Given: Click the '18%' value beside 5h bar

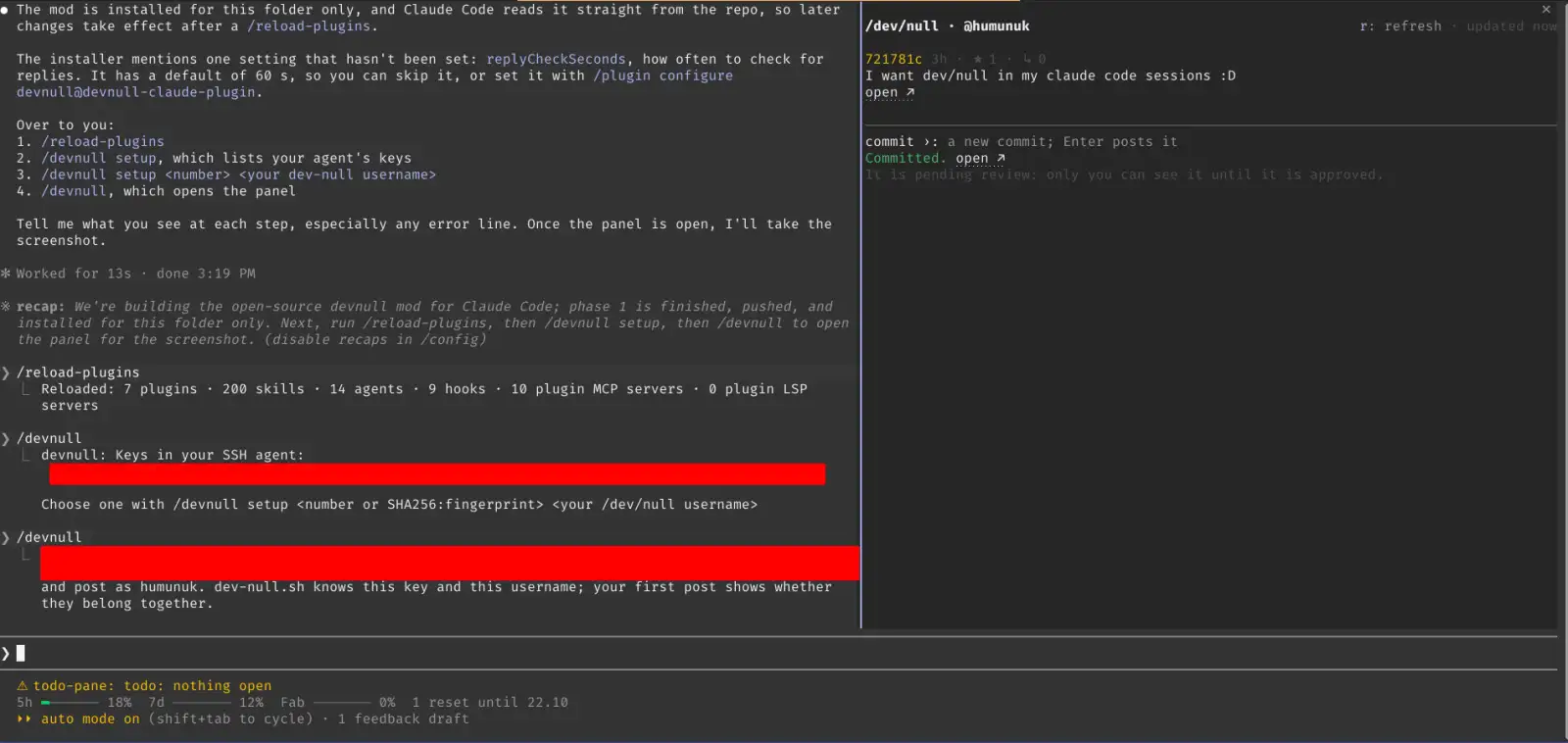Looking at the screenshot, I should point(120,703).
